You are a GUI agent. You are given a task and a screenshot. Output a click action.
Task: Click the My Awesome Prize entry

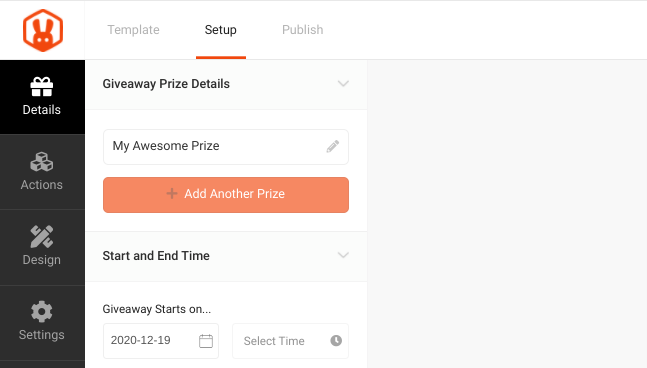226,147
